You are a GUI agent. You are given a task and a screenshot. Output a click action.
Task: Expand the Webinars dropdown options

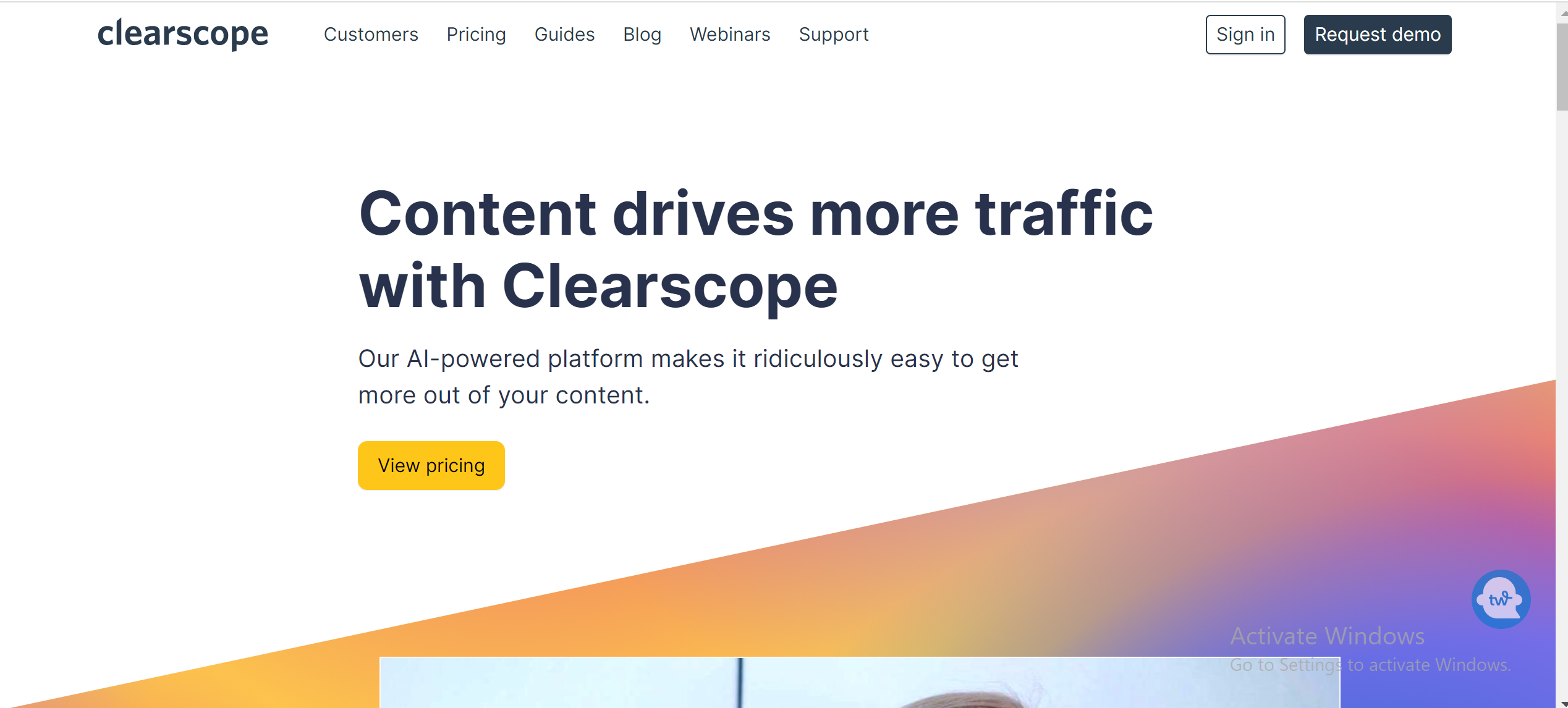729,34
